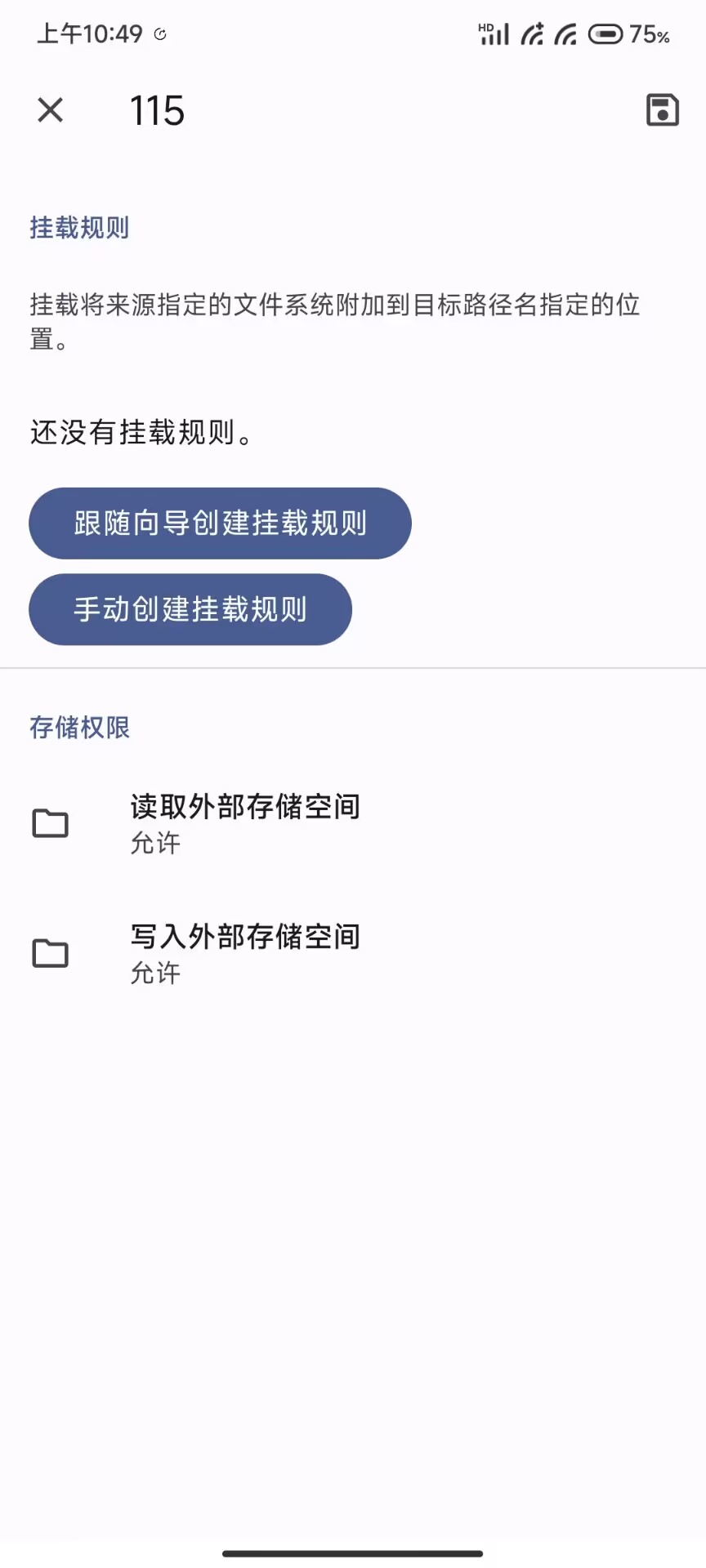Tap the HD signal strength icon
706x1568 pixels.
click(x=494, y=34)
